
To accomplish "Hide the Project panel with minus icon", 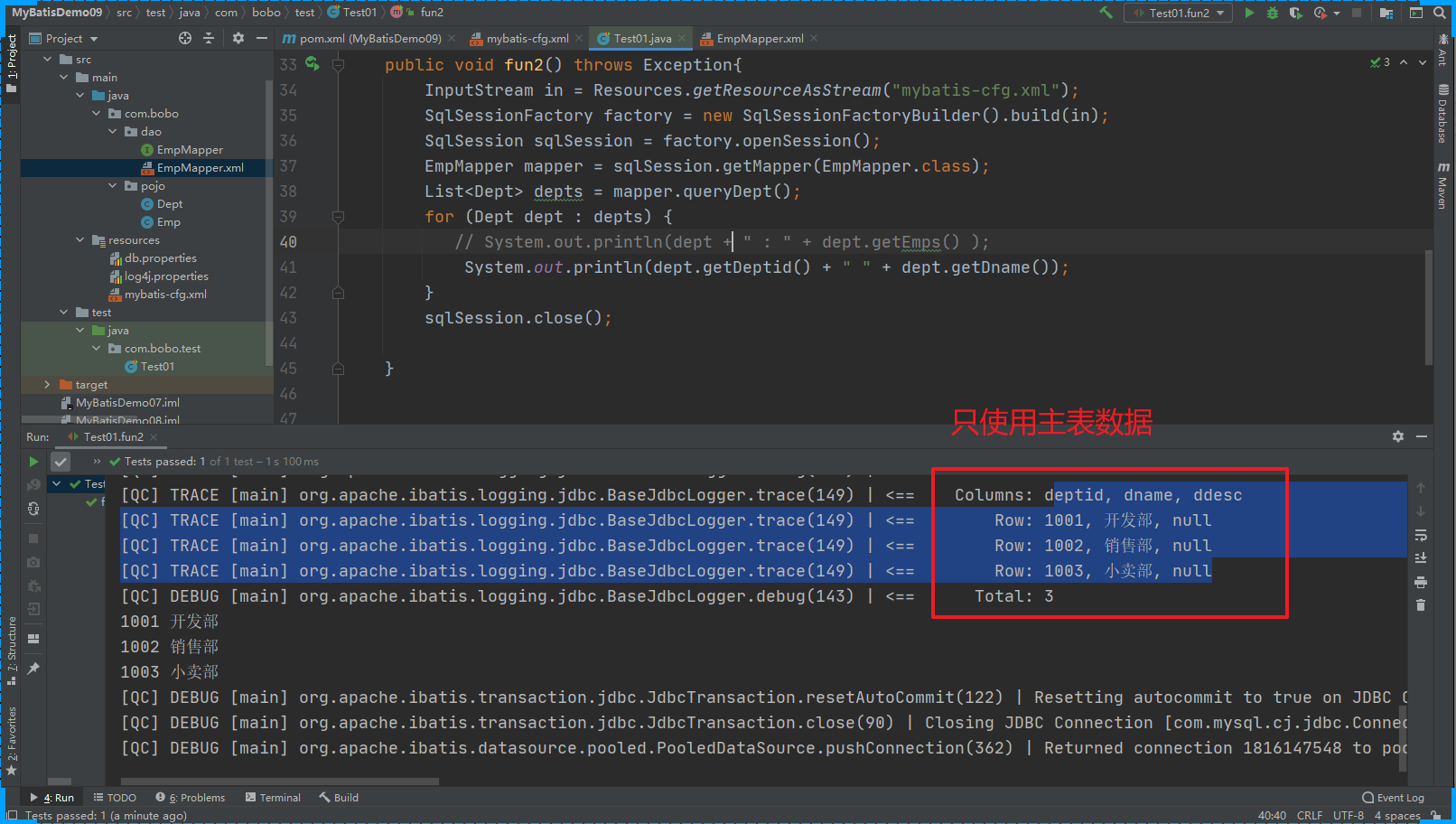I will (x=262, y=38).
